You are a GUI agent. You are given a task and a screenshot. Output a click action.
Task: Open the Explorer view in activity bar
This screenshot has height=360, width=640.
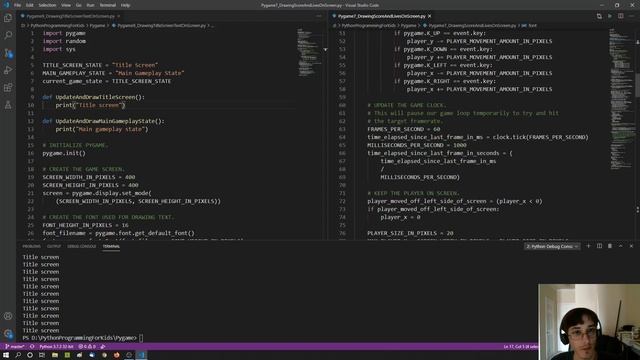click(8, 18)
